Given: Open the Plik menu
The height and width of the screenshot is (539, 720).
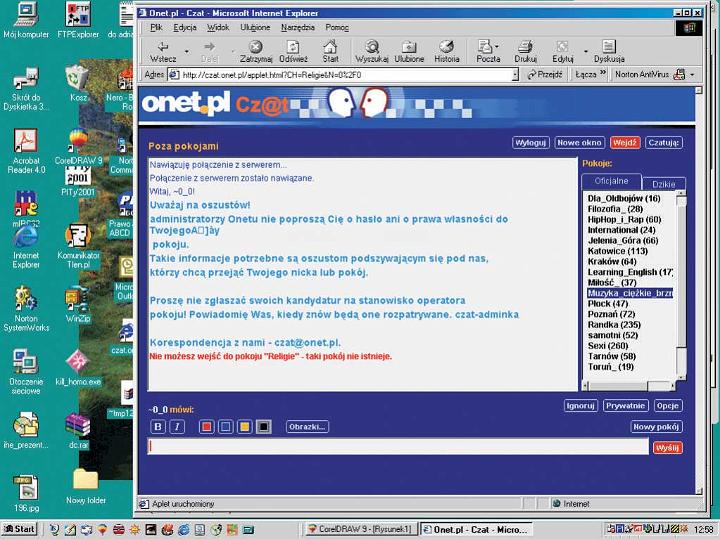Looking at the screenshot, I should 156,28.
